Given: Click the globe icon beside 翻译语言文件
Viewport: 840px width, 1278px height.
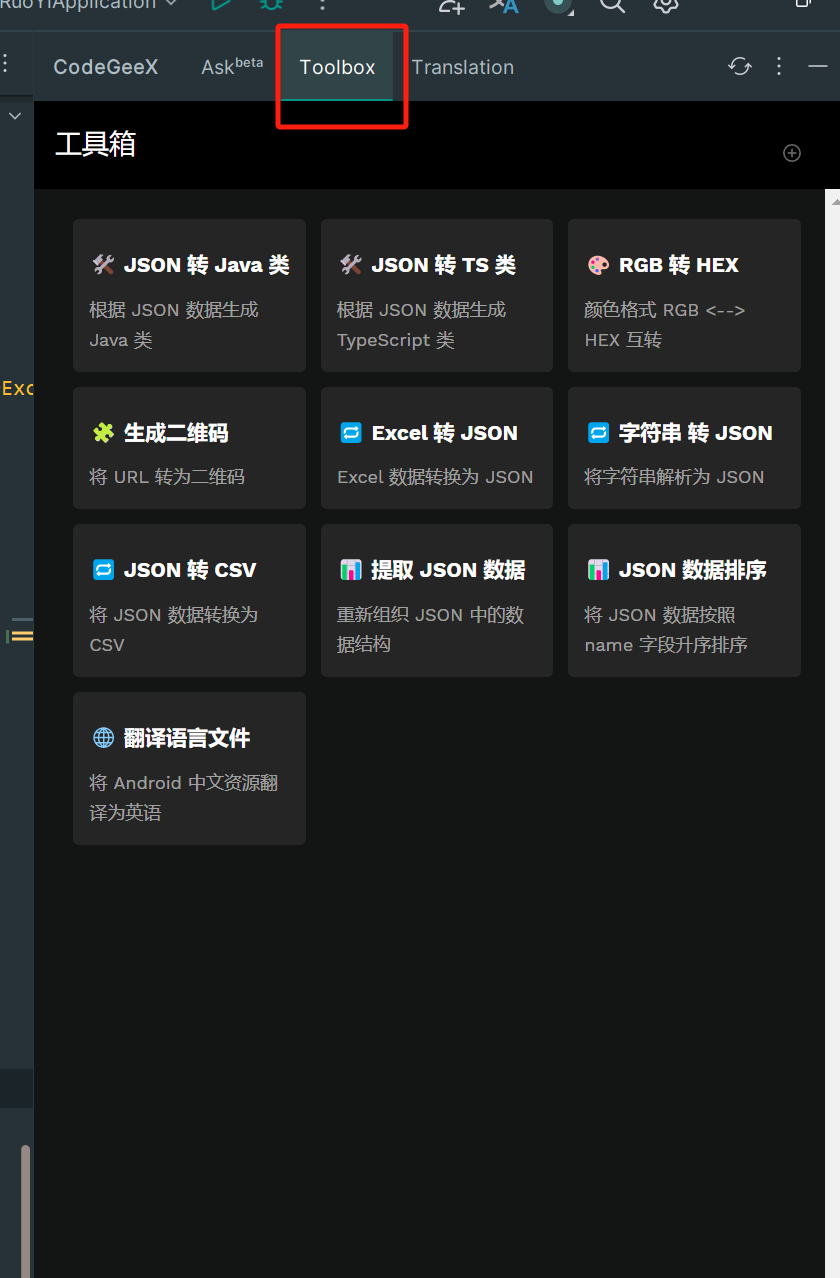Looking at the screenshot, I should pos(103,738).
